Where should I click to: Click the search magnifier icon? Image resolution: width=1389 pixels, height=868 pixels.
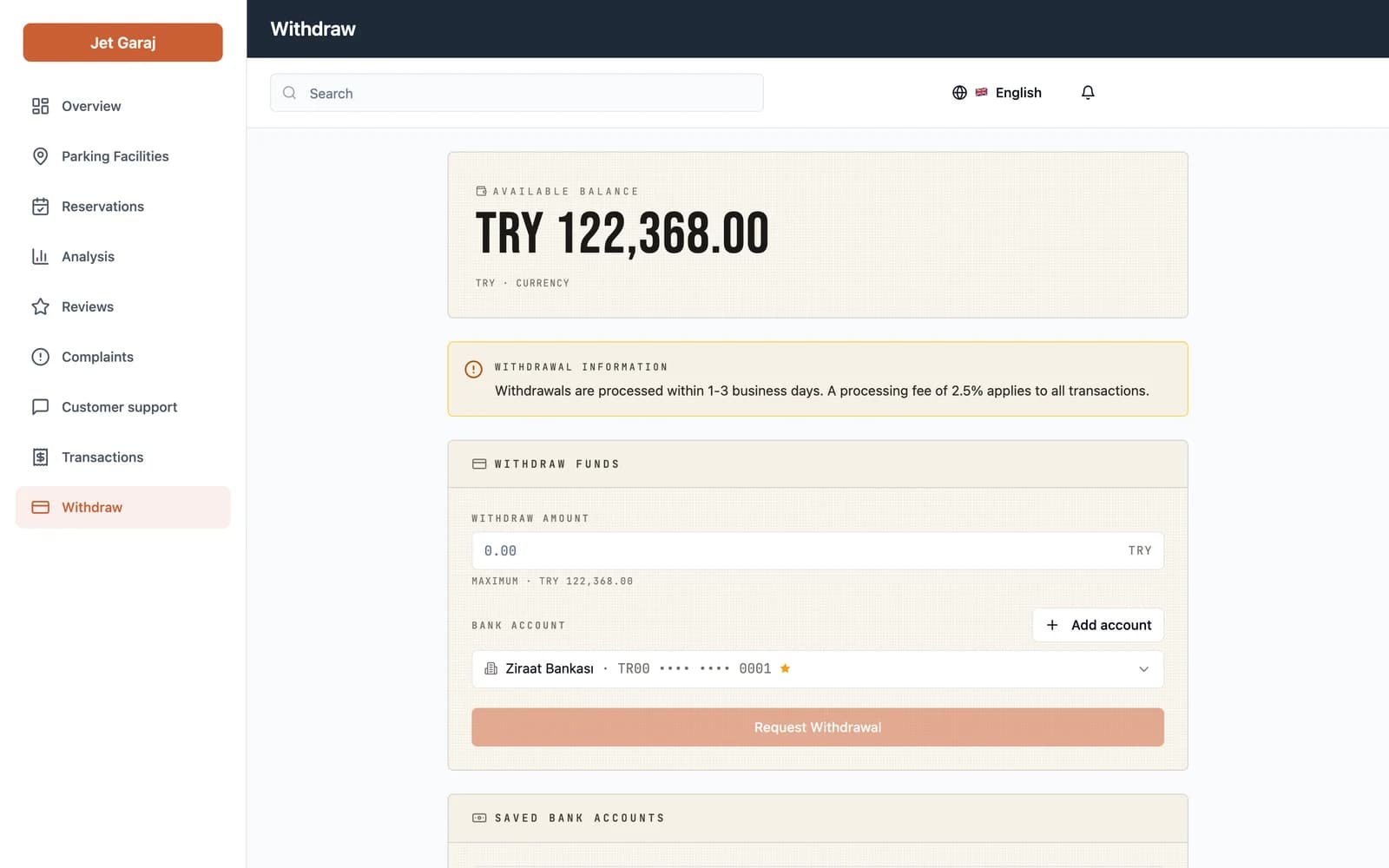click(x=290, y=93)
